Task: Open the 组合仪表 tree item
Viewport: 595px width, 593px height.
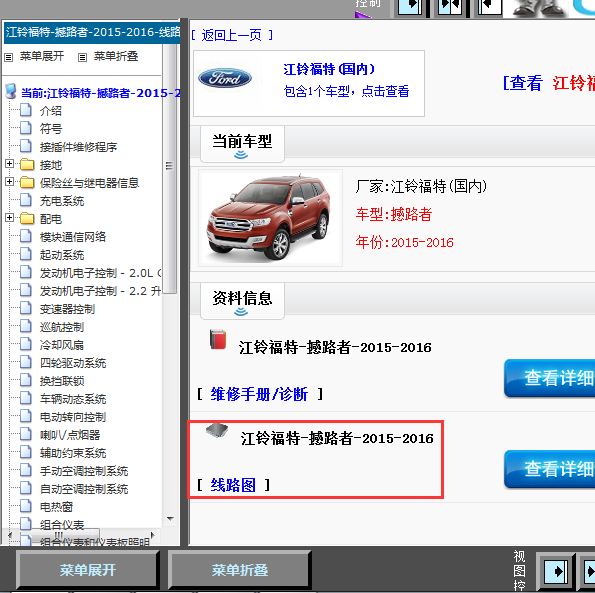Action: point(62,525)
